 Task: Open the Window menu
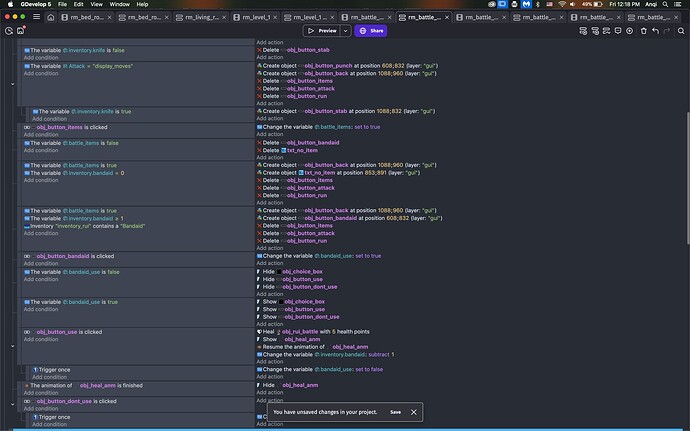pos(120,4)
